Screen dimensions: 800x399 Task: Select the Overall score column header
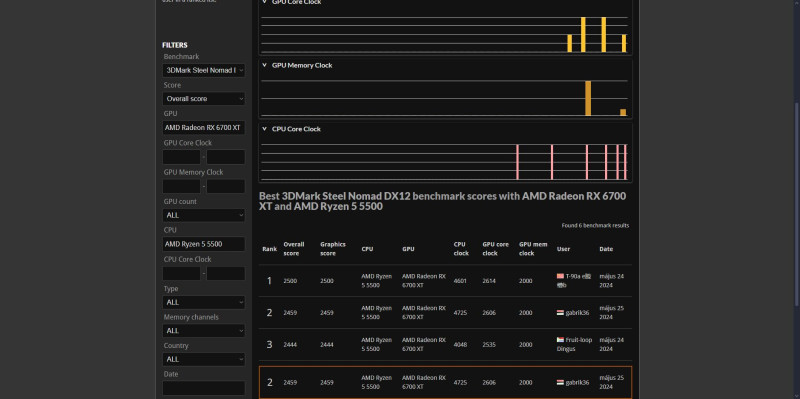(x=294, y=248)
